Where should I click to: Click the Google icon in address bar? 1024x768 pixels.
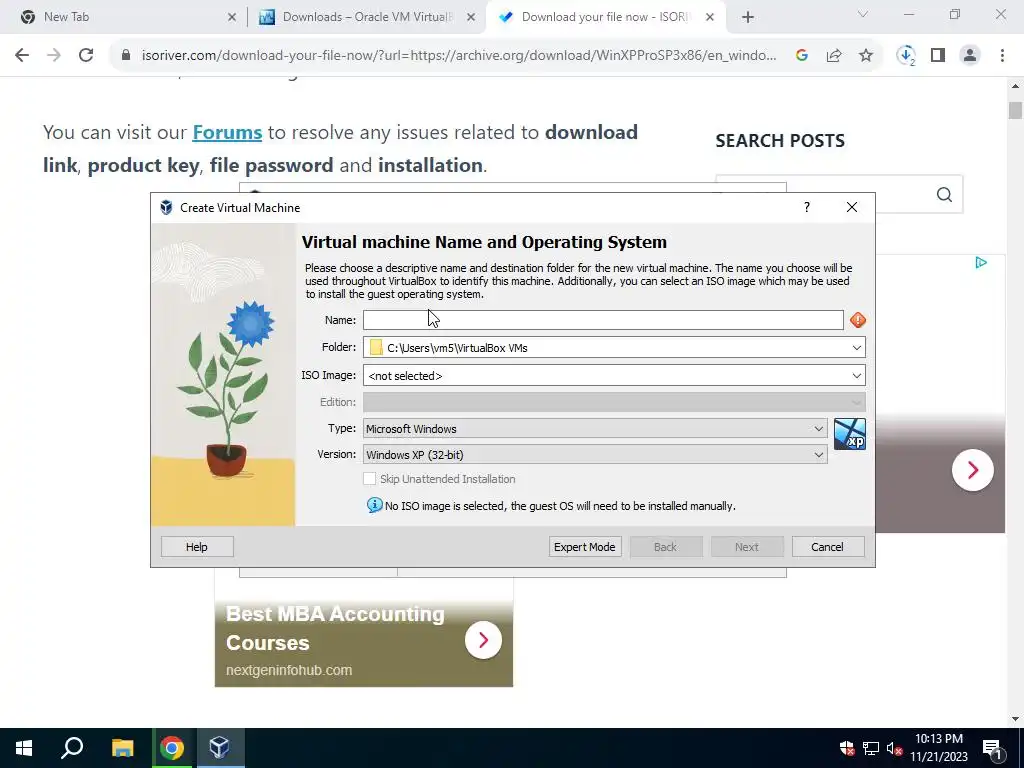(x=802, y=56)
